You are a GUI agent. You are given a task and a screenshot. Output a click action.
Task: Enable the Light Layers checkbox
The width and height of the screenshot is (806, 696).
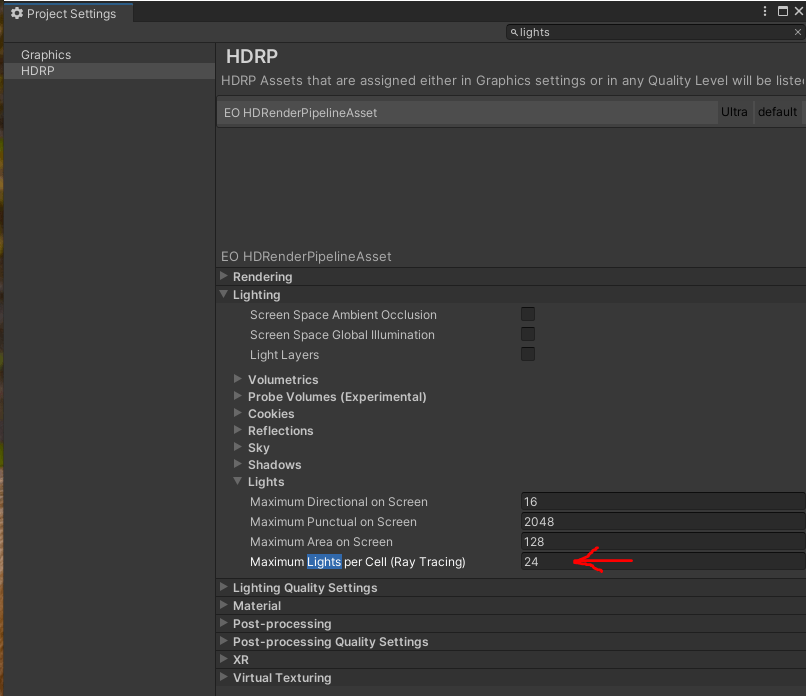528,354
